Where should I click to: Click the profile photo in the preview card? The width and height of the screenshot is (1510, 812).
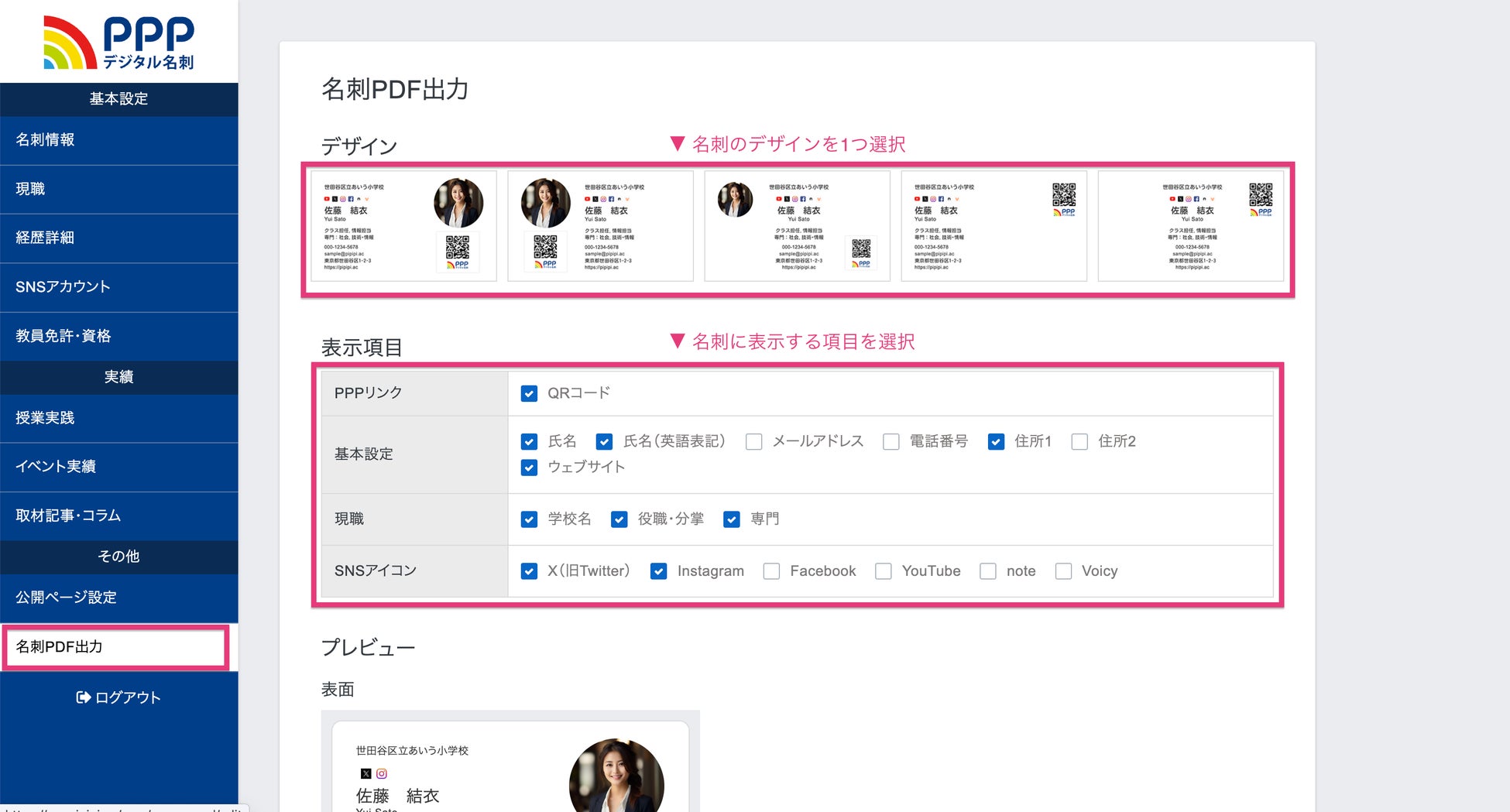616,776
